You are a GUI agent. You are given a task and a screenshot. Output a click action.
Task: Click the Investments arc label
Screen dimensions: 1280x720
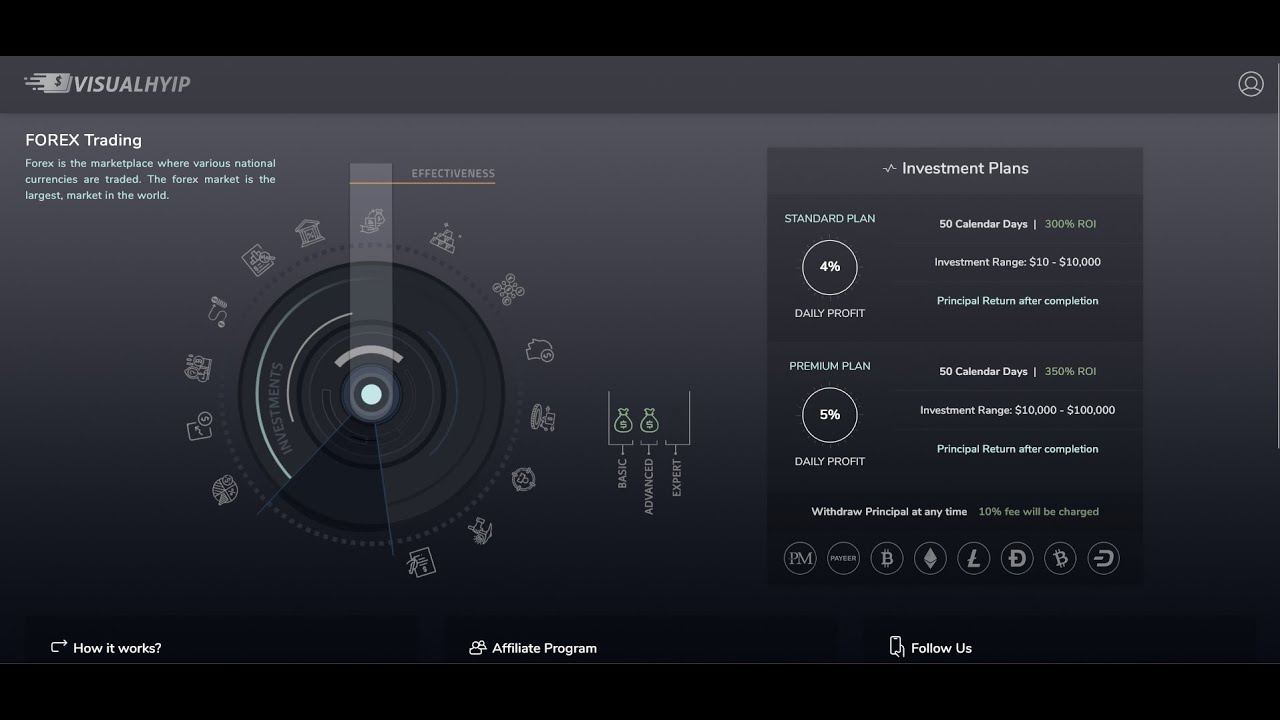point(275,408)
